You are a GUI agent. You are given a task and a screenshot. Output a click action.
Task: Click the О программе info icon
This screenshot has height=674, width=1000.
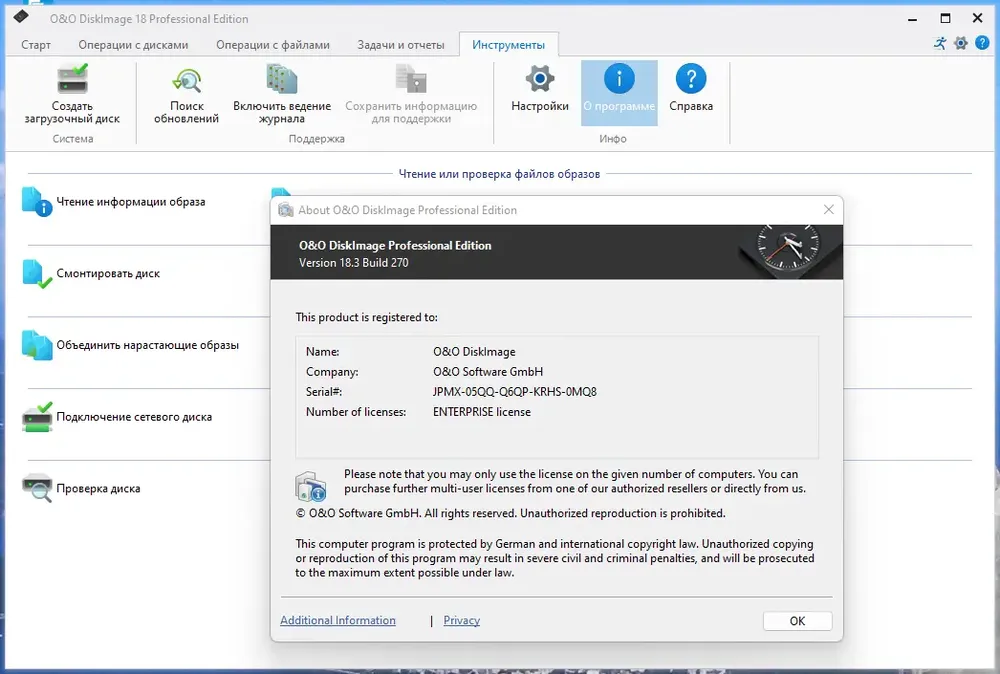(619, 79)
